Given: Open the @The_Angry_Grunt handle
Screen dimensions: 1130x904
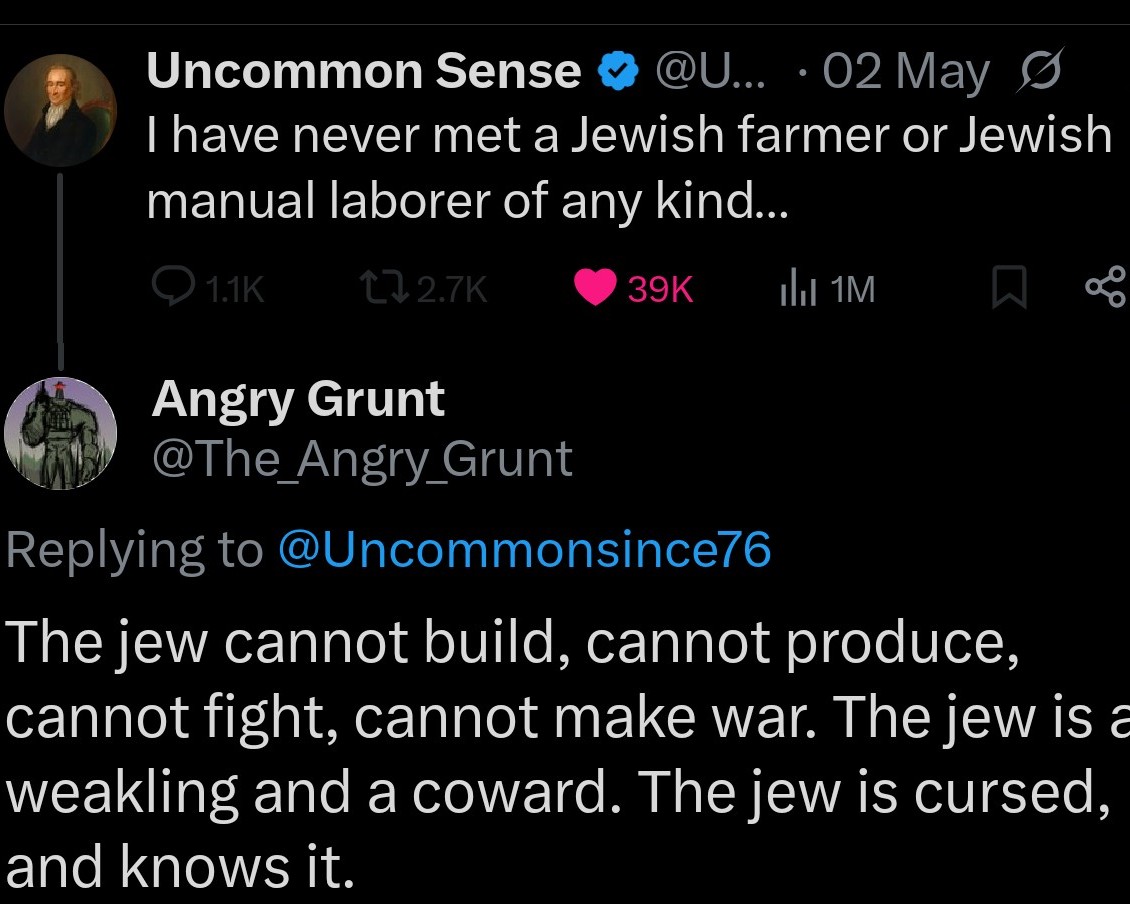Looking at the screenshot, I should pyautogui.click(x=362, y=459).
